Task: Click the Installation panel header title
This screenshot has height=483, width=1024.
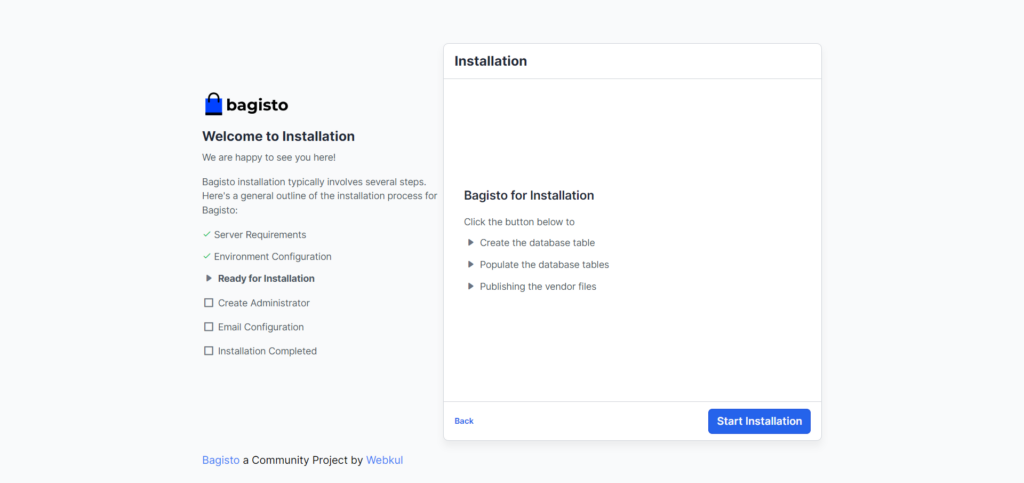Action: 490,61
